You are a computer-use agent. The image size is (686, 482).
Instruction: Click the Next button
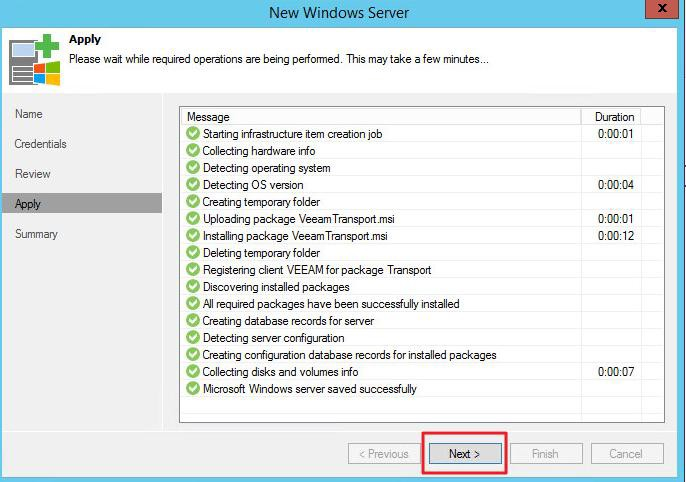pos(464,454)
